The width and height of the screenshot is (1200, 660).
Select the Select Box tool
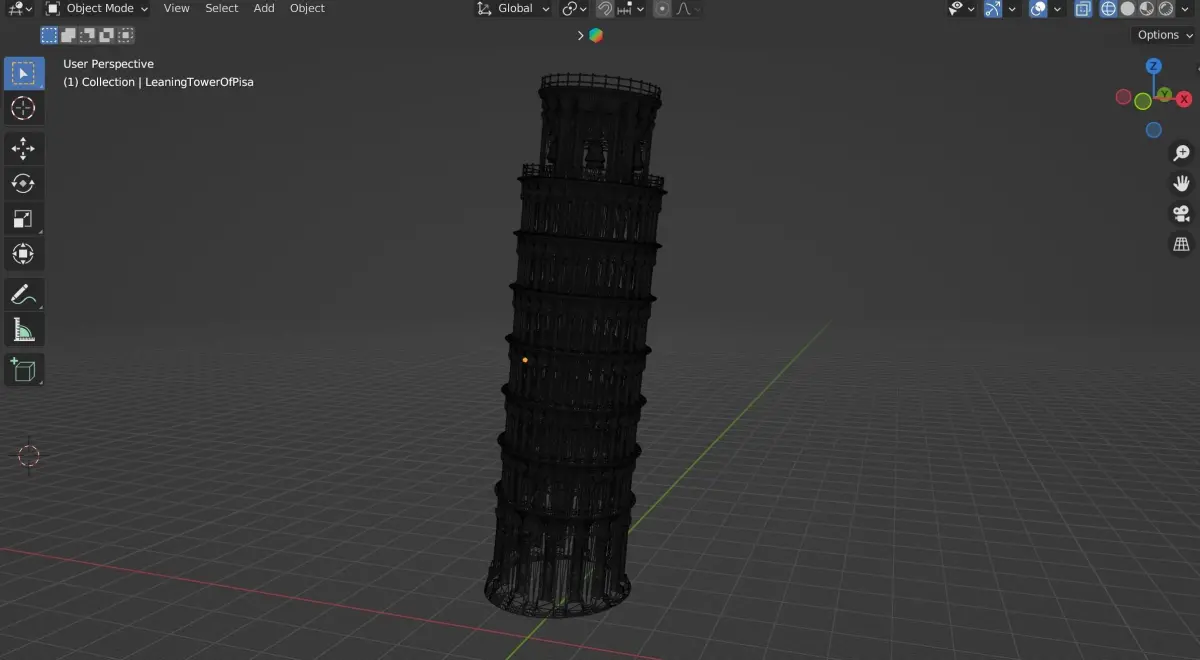24,72
